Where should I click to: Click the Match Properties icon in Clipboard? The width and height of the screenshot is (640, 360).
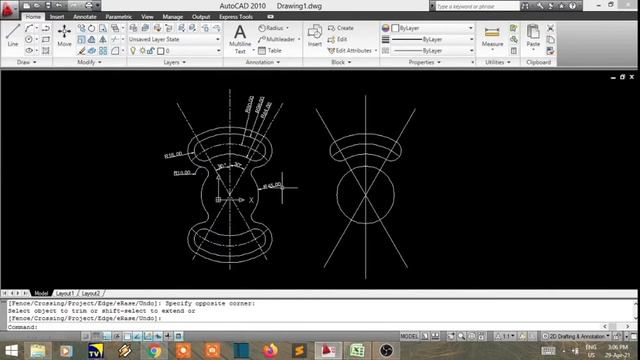(x=550, y=51)
